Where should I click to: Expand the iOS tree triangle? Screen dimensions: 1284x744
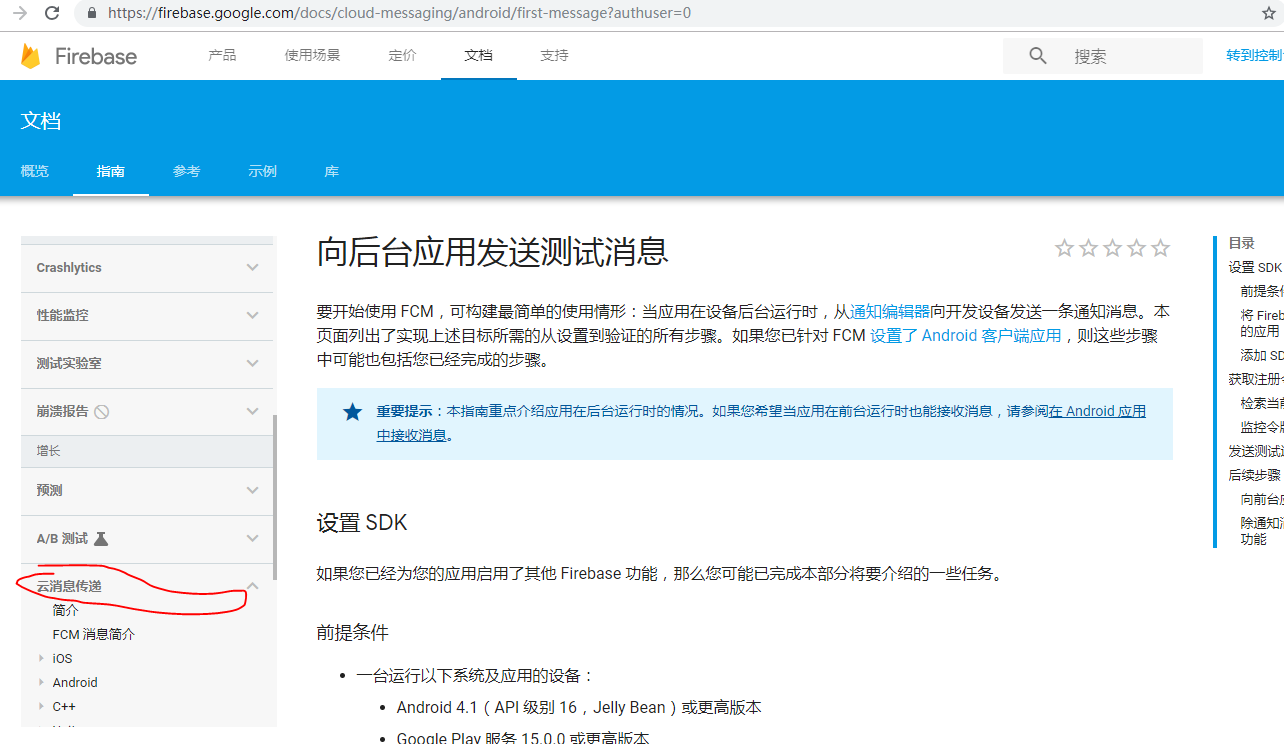41,658
